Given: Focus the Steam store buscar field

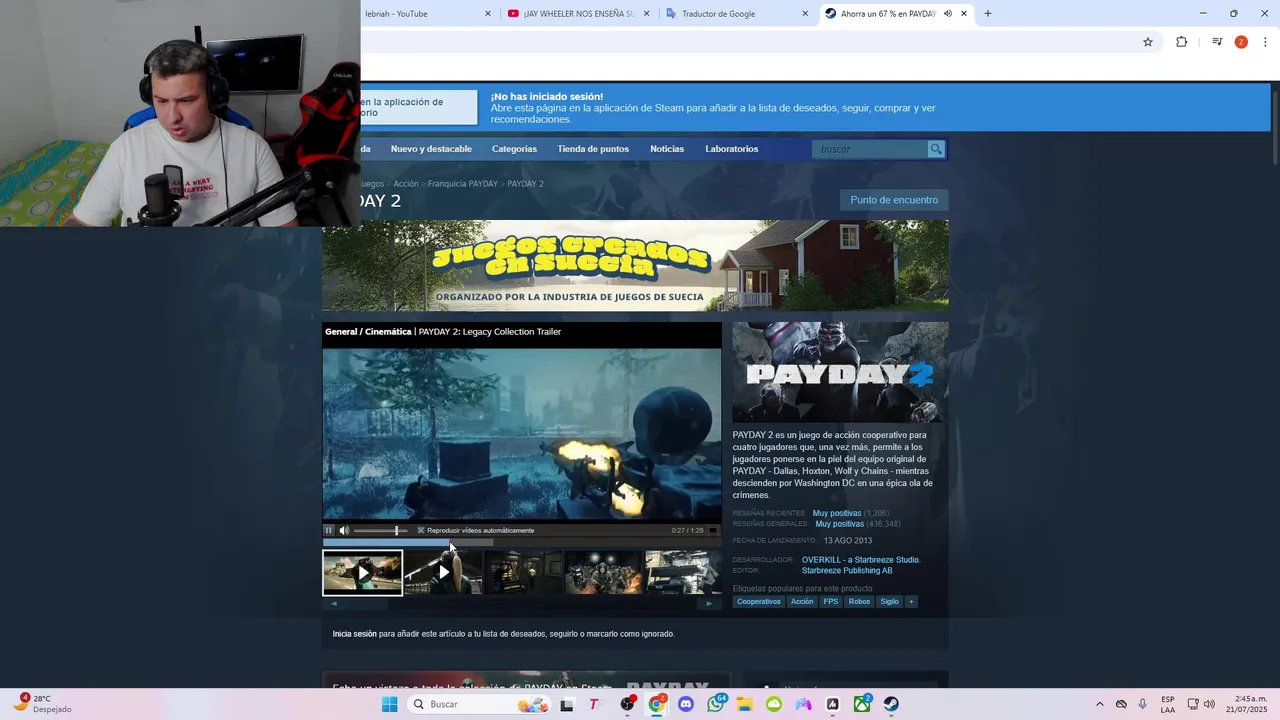Looking at the screenshot, I should coord(870,149).
